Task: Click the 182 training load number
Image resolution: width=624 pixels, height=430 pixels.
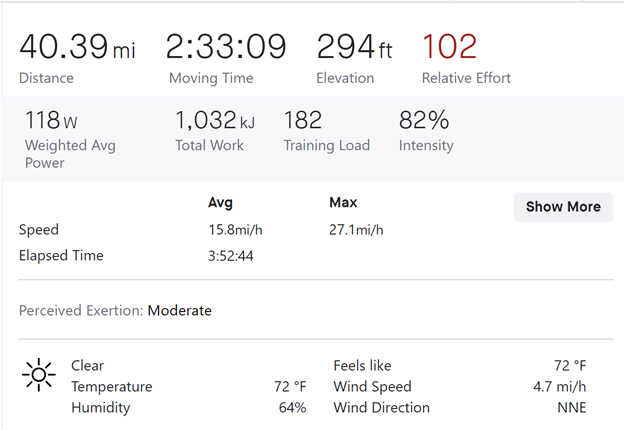Action: [303, 121]
